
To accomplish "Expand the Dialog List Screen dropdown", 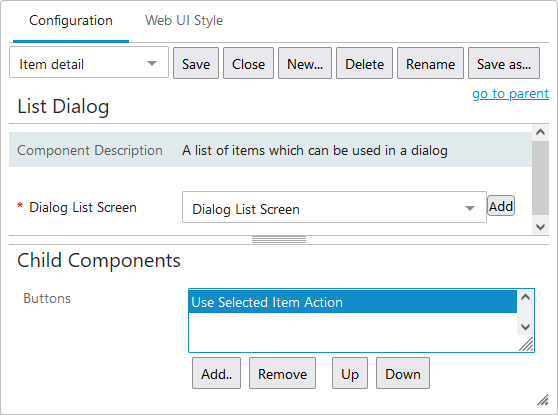I will (334, 207).
